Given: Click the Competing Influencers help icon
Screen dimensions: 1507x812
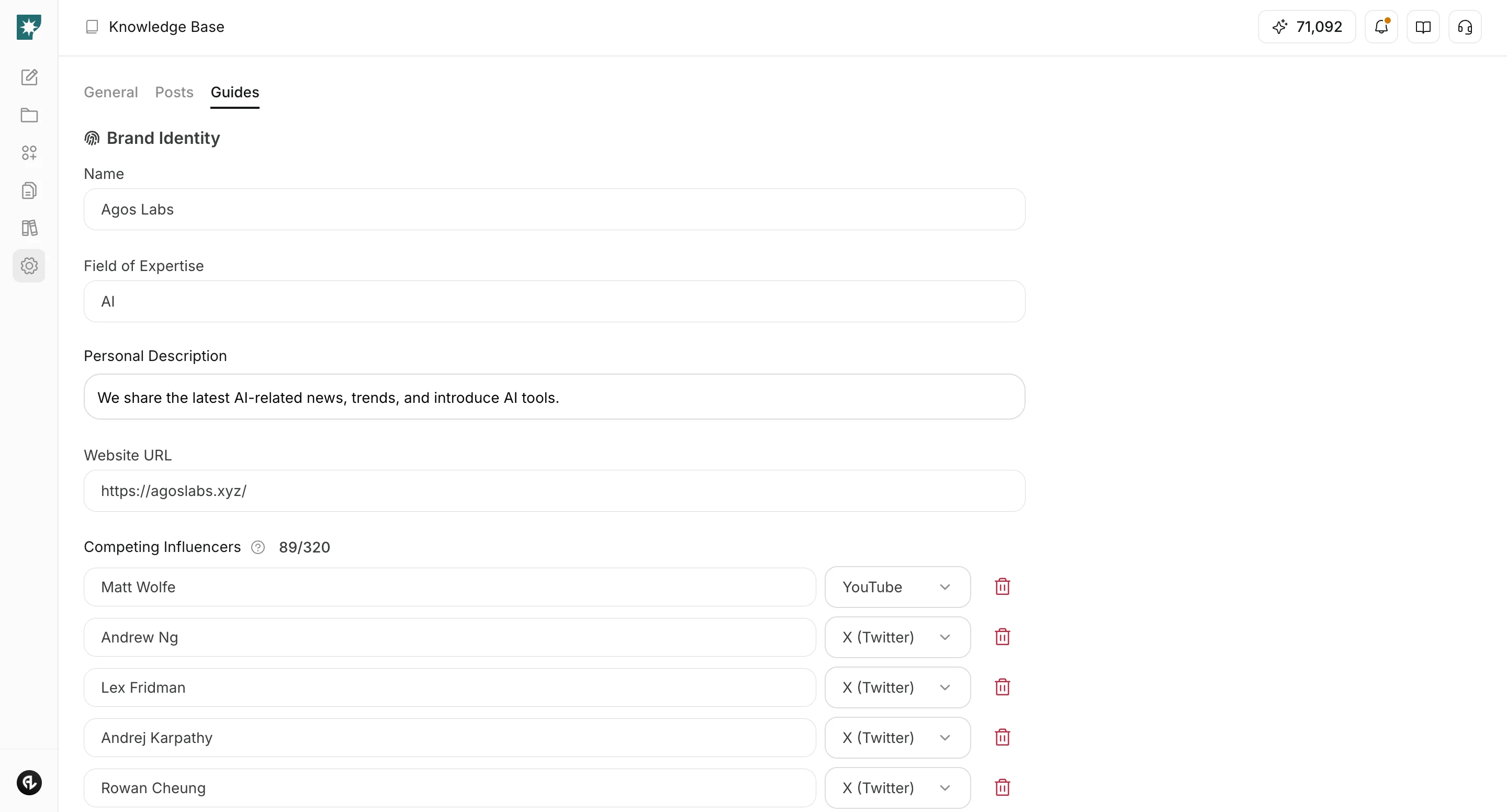Looking at the screenshot, I should pyautogui.click(x=258, y=547).
